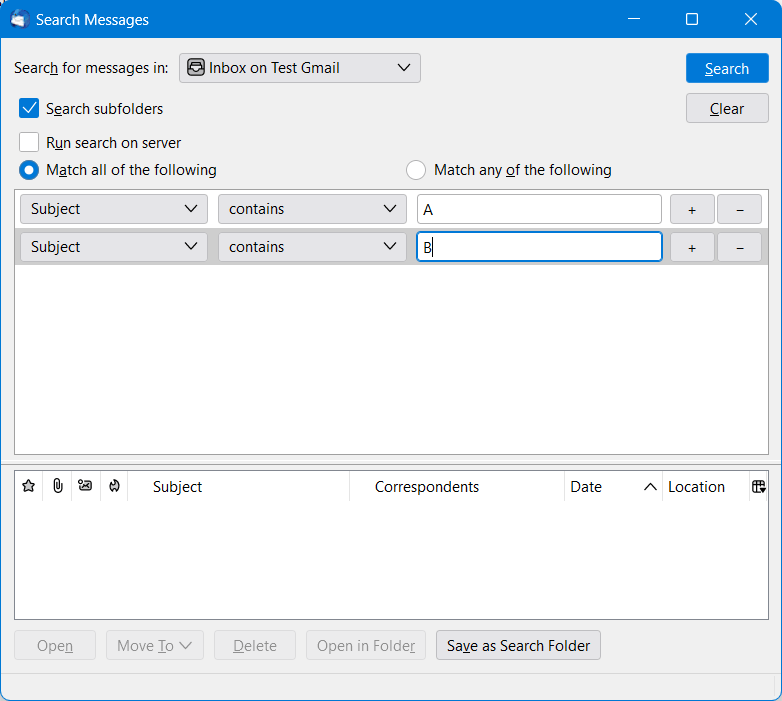The image size is (782, 701).
Task: Sort results by the attachment paperclip column
Action: pos(58,487)
